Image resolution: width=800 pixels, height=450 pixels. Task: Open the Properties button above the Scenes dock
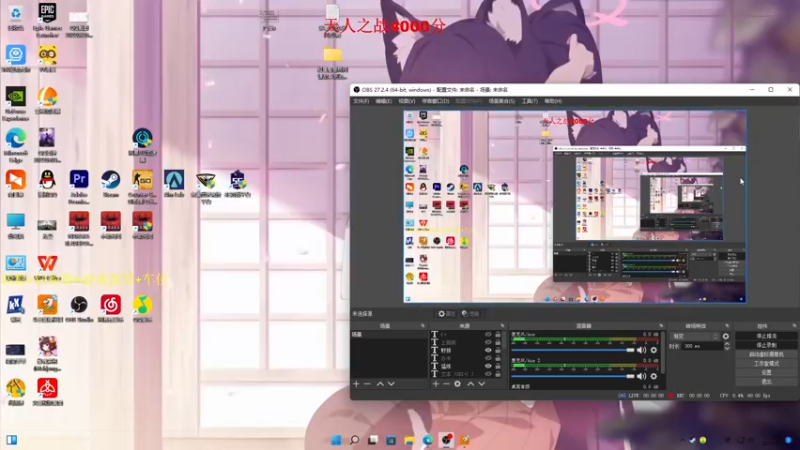[446, 314]
